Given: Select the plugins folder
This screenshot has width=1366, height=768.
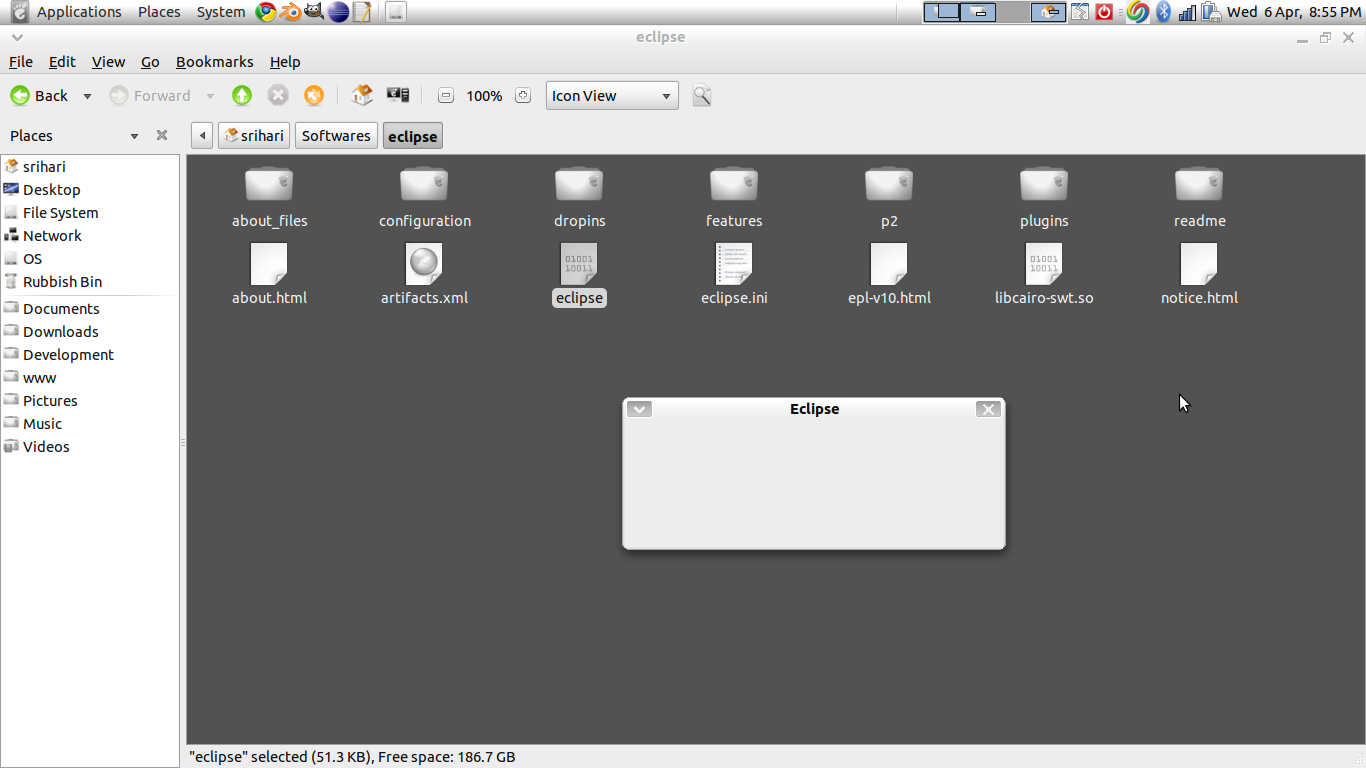Looking at the screenshot, I should coord(1044,197).
